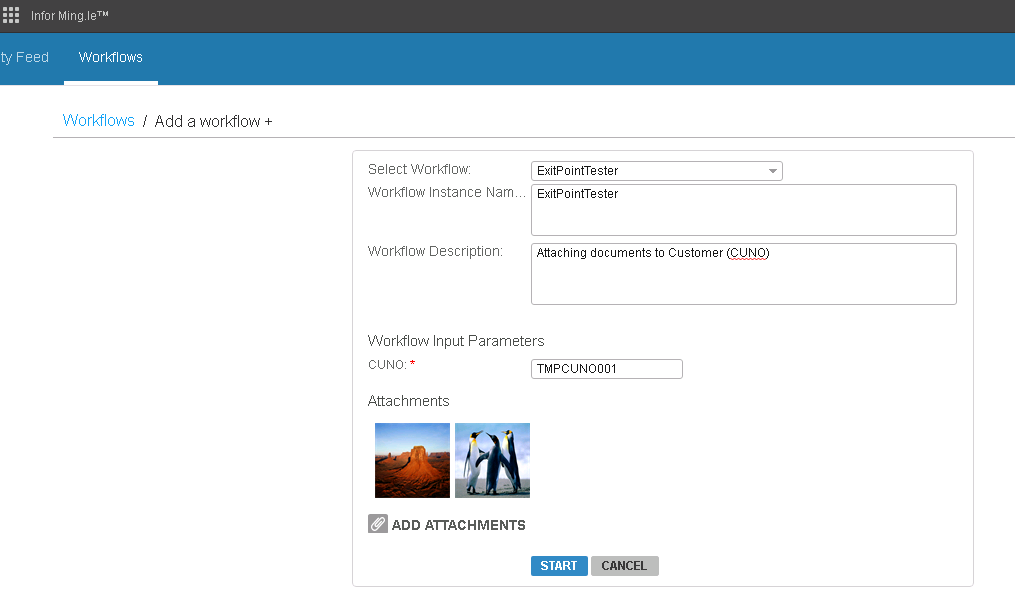Click the paperclip attachment icon

(x=378, y=524)
